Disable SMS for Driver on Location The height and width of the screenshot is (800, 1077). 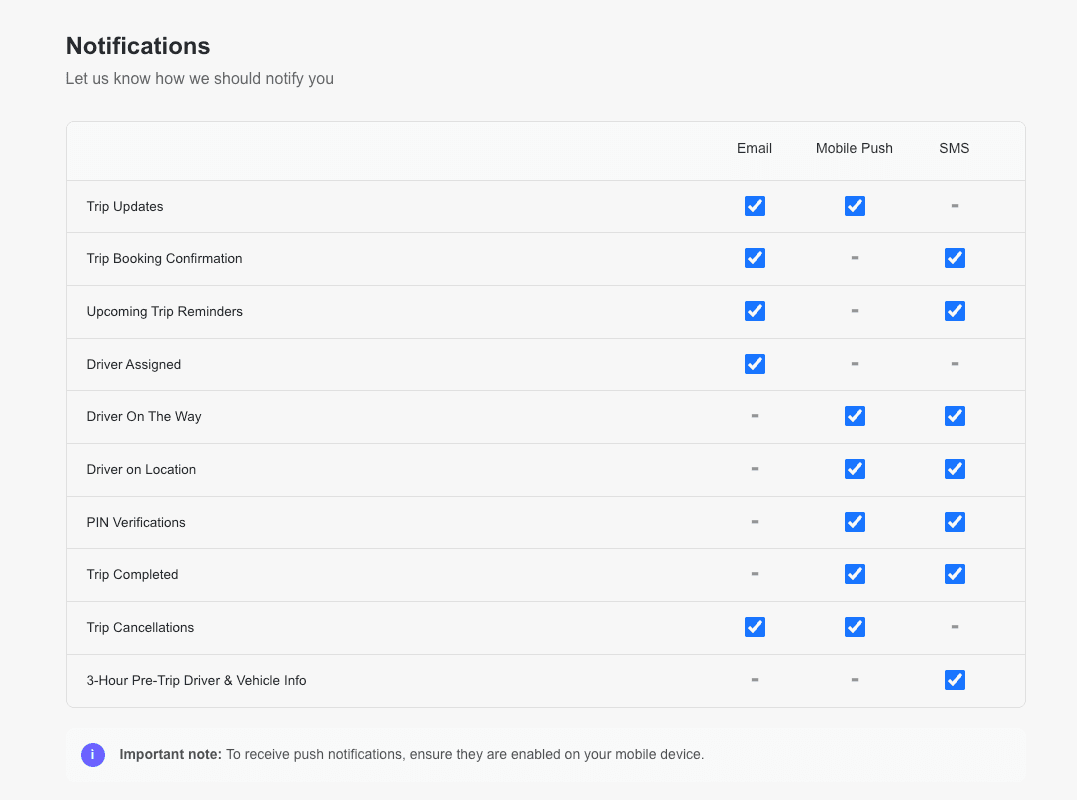955,469
